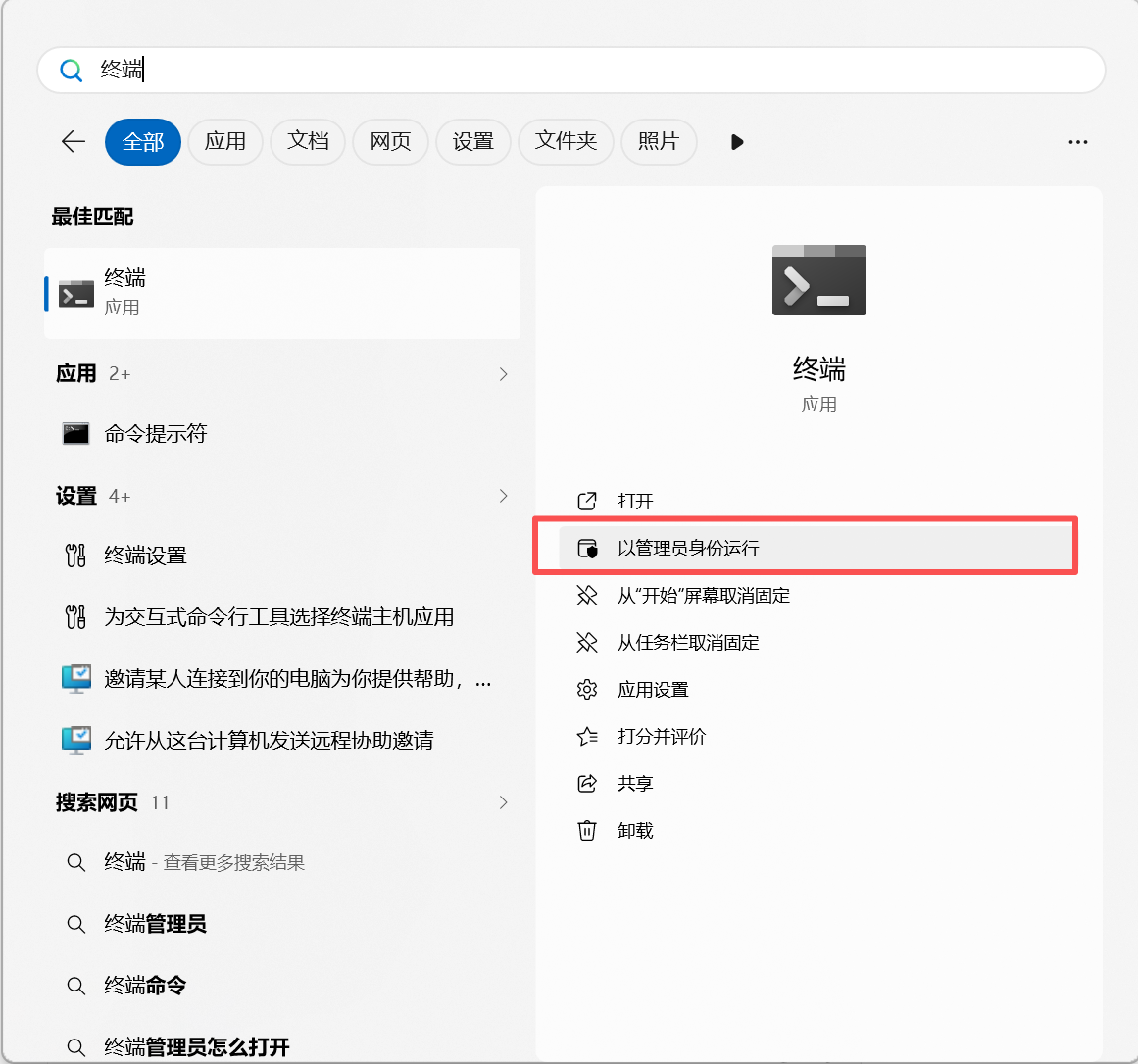Click the Command Prompt (命令提示符) icon
Viewport: 1138px width, 1064px height.
(76, 434)
